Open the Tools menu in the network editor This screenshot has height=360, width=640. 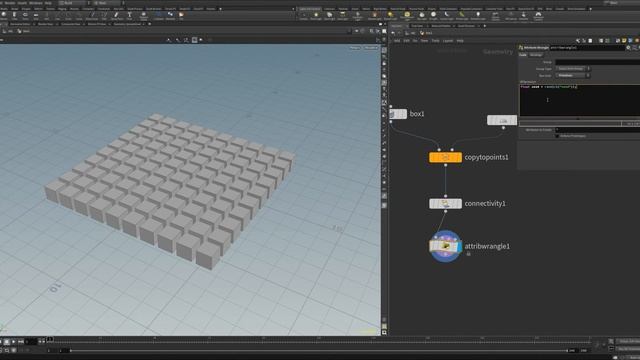(x=436, y=41)
